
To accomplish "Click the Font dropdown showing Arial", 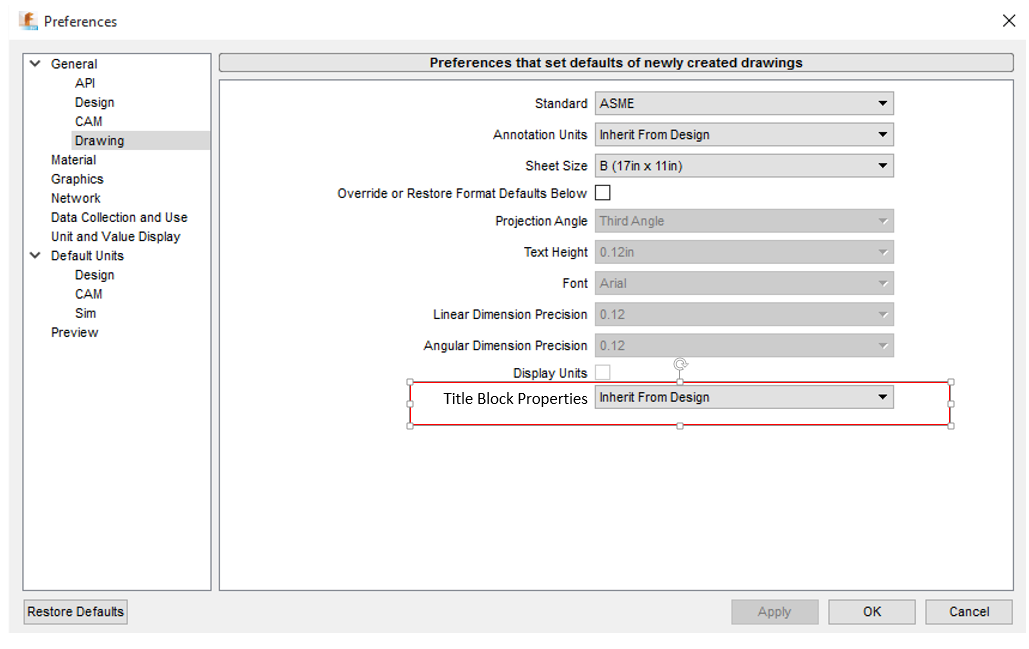I will tap(744, 283).
